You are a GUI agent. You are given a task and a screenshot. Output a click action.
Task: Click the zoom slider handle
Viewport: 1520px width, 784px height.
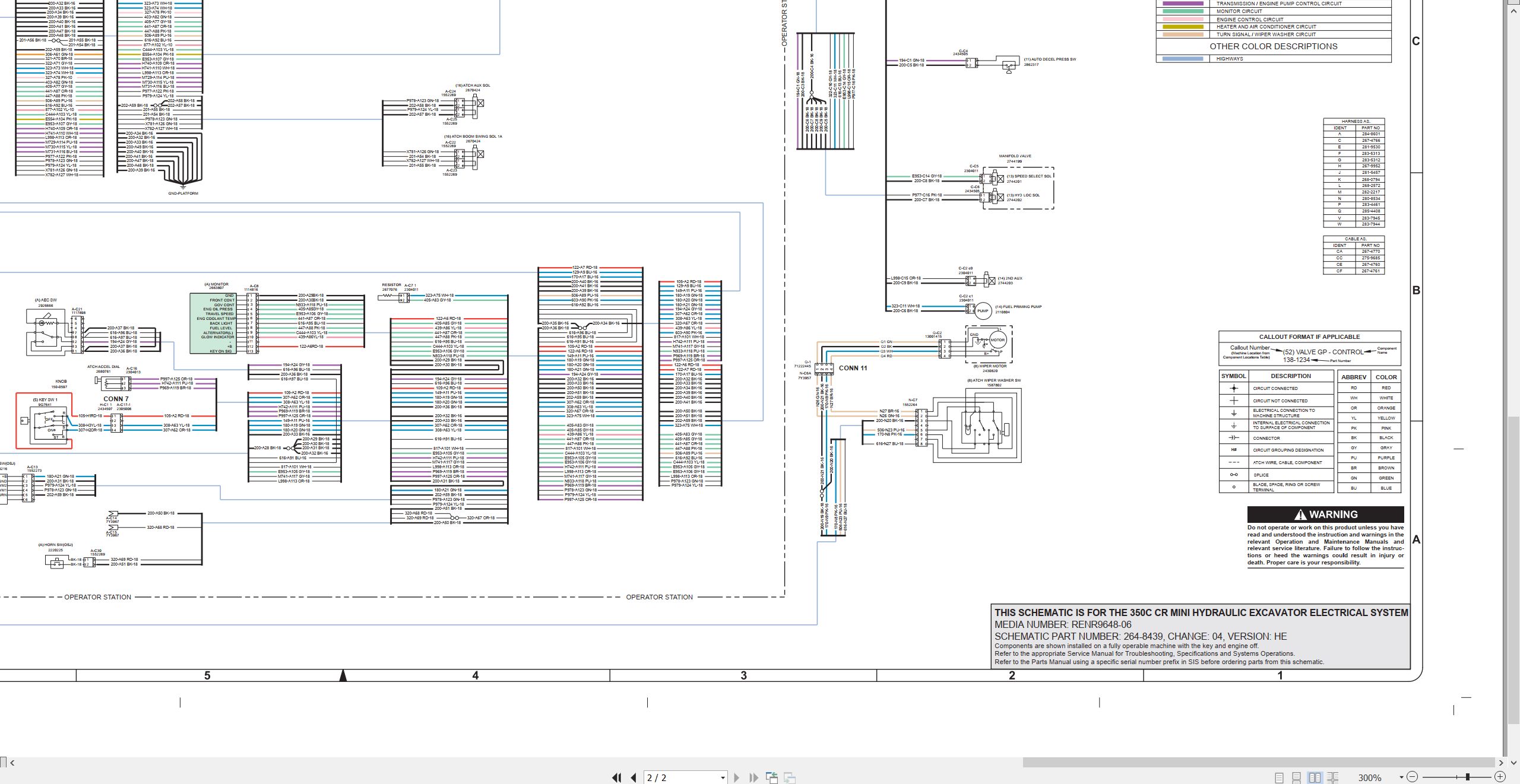(1468, 777)
